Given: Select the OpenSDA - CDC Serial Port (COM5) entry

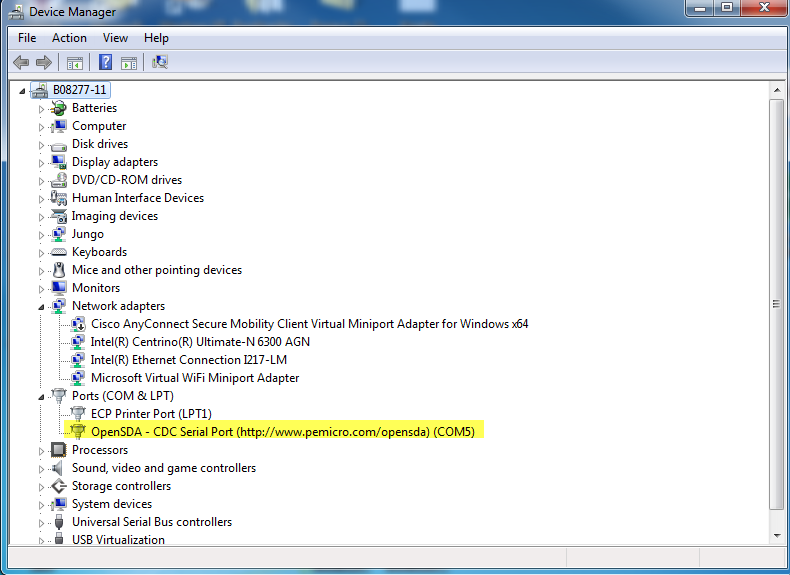Looking at the screenshot, I should click(x=283, y=431).
